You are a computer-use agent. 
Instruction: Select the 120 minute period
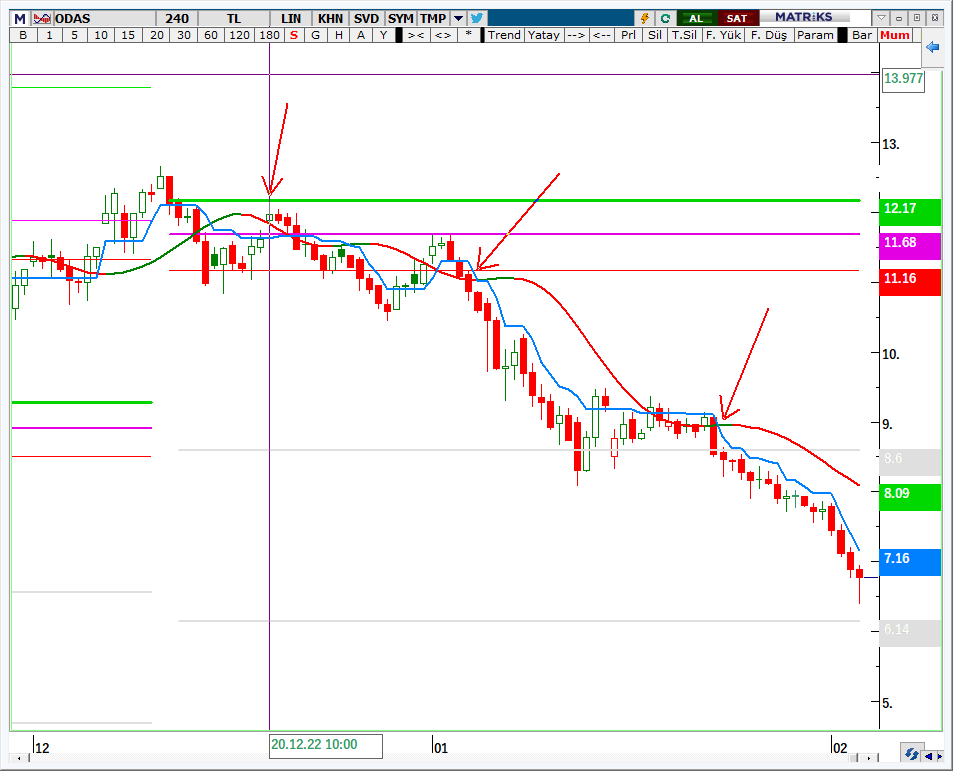pyautogui.click(x=239, y=35)
